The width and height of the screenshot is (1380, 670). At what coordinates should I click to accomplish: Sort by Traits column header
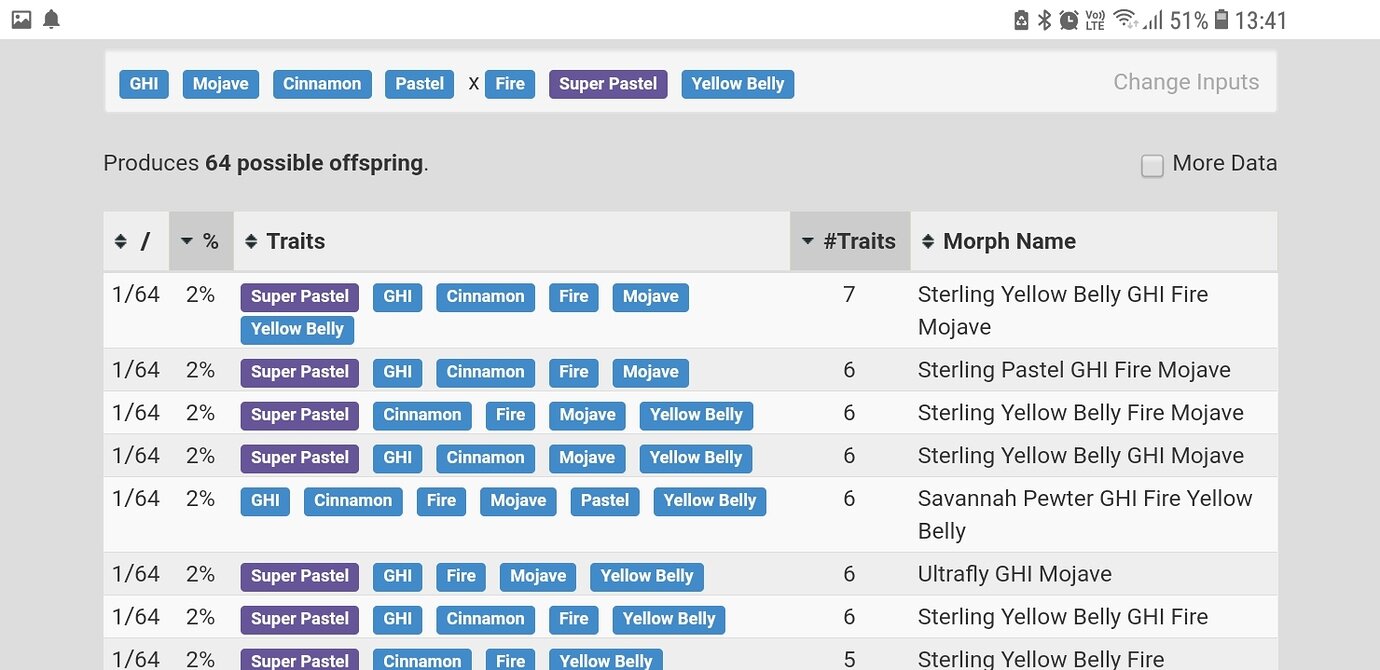coord(286,241)
